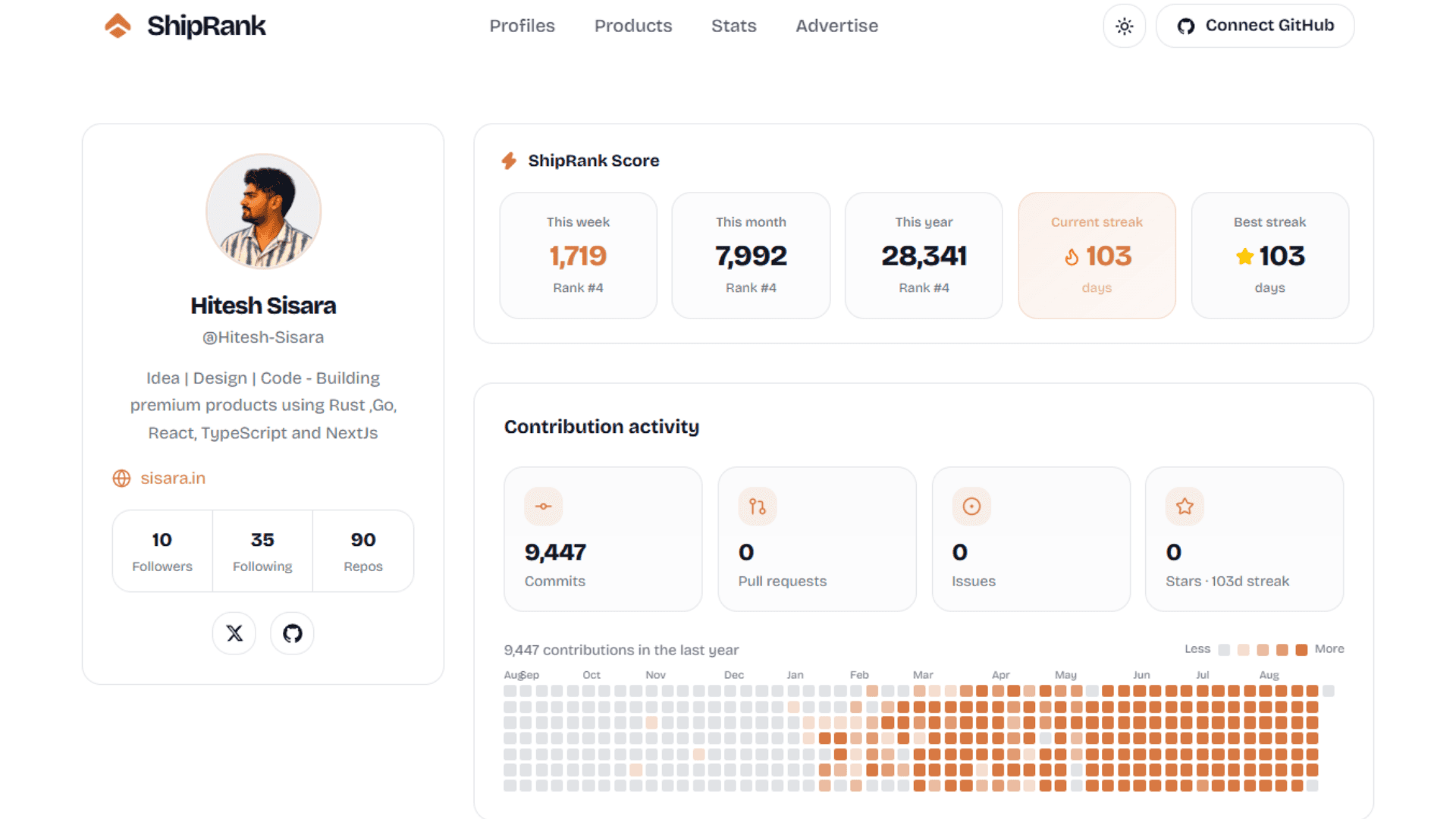Click the 'Mar' month label on heatmap
The height and width of the screenshot is (819, 1456).
[x=923, y=675]
